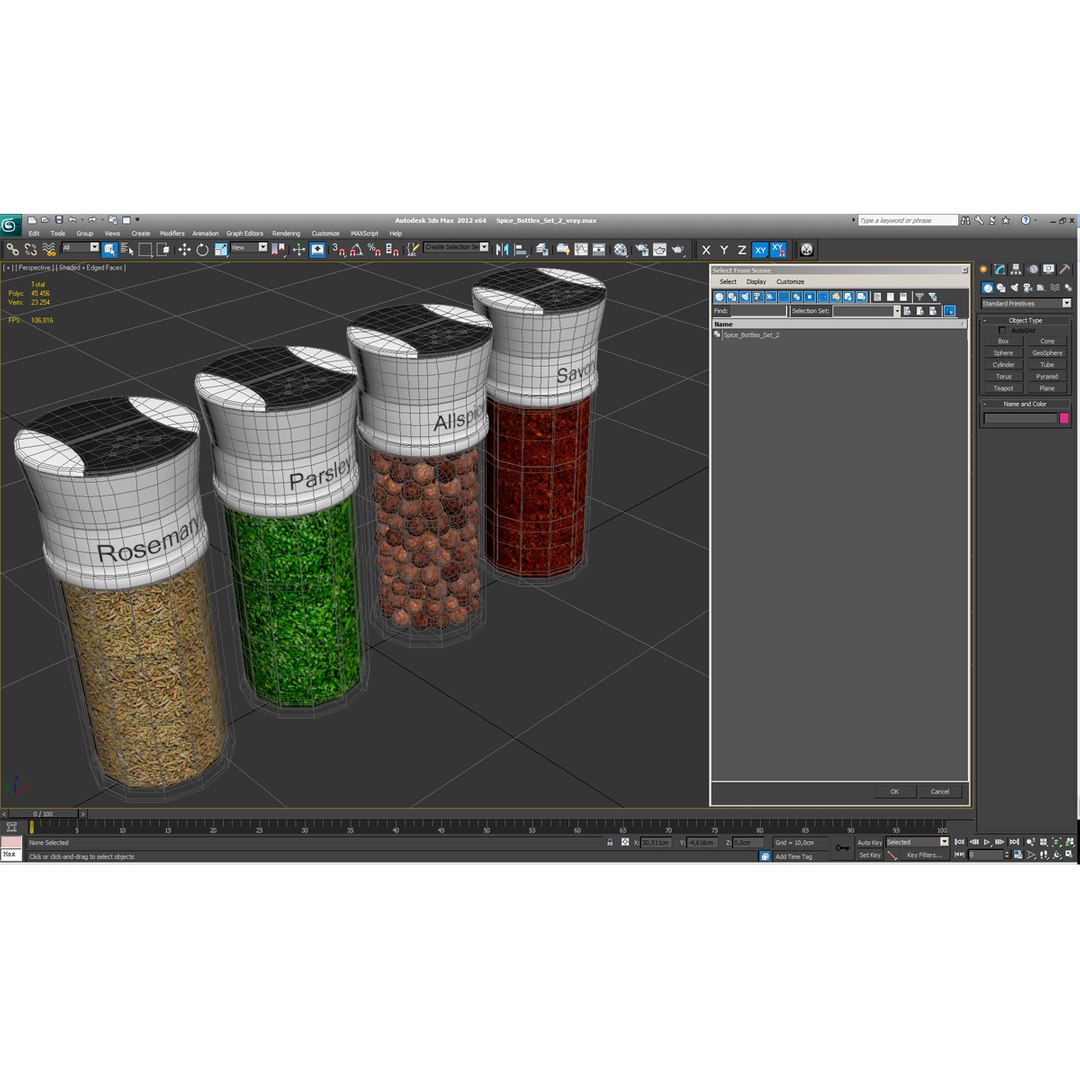
Task: Open the Standard Primitives dropdown
Action: [x=1026, y=303]
